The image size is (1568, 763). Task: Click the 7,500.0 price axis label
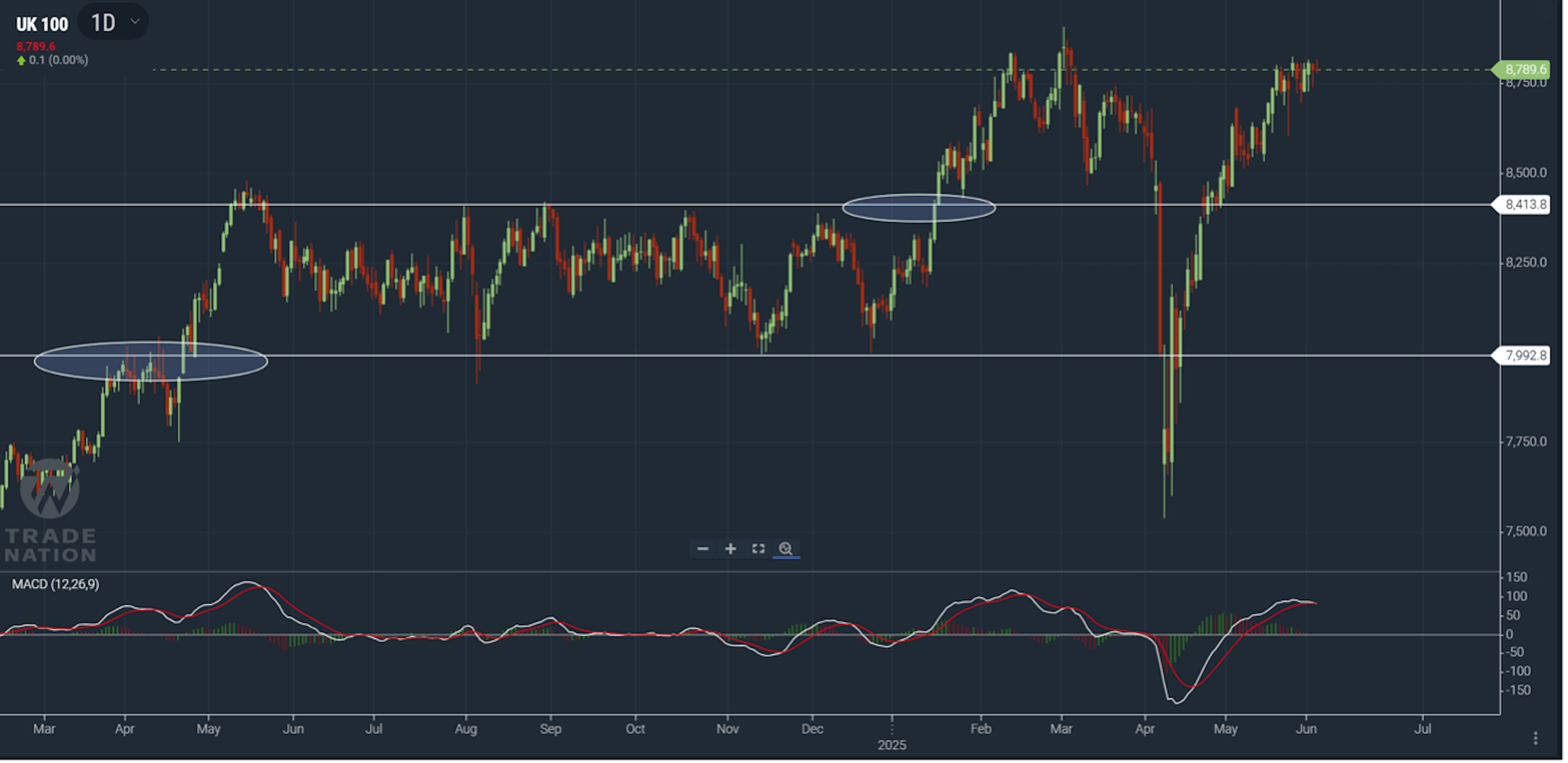pos(1527,532)
